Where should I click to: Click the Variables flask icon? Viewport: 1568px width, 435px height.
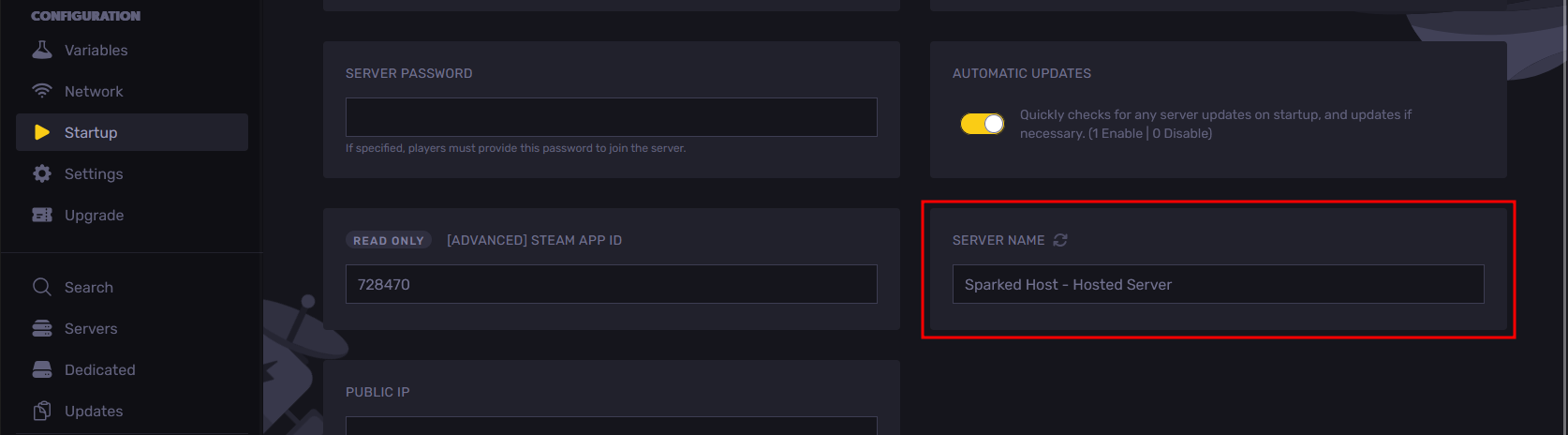[42, 50]
